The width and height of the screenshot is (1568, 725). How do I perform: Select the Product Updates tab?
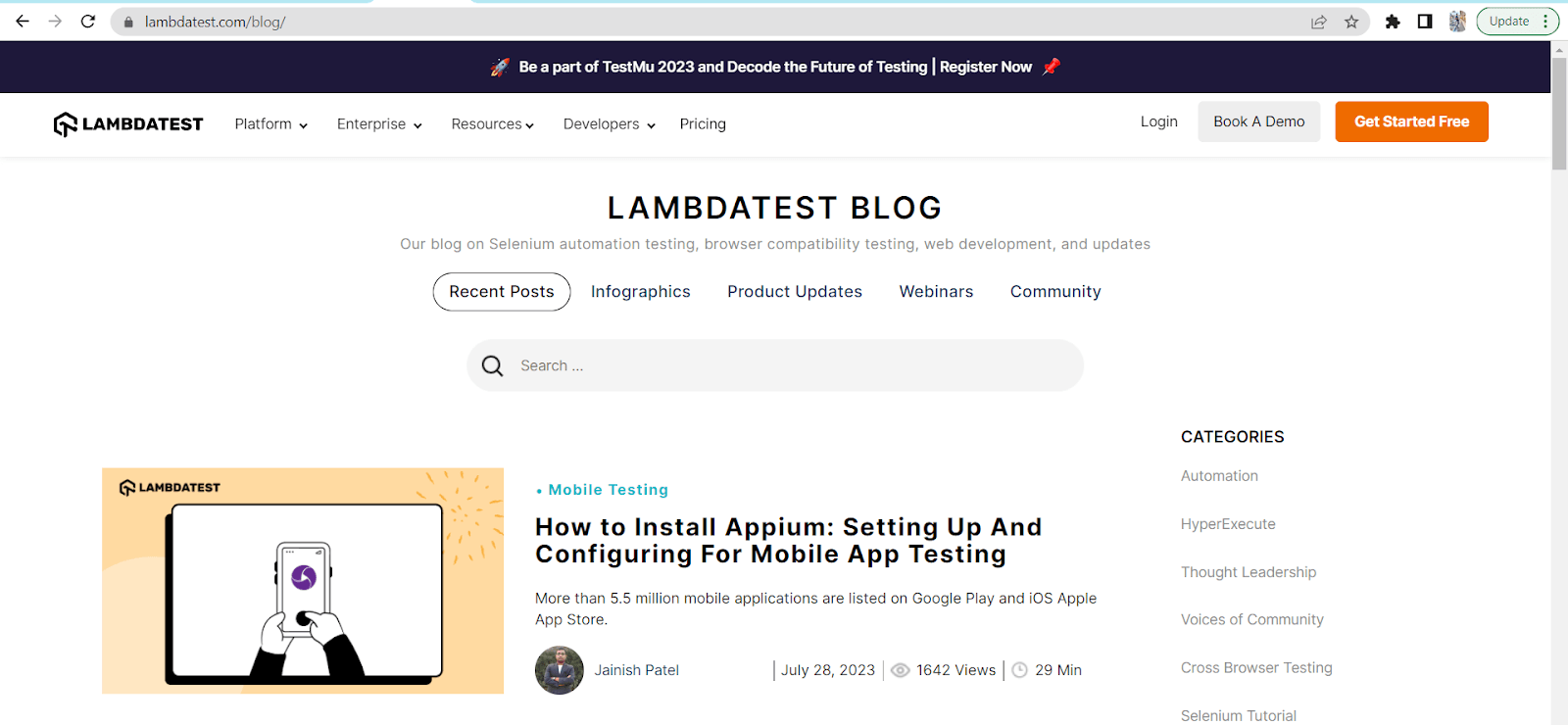[x=795, y=292]
